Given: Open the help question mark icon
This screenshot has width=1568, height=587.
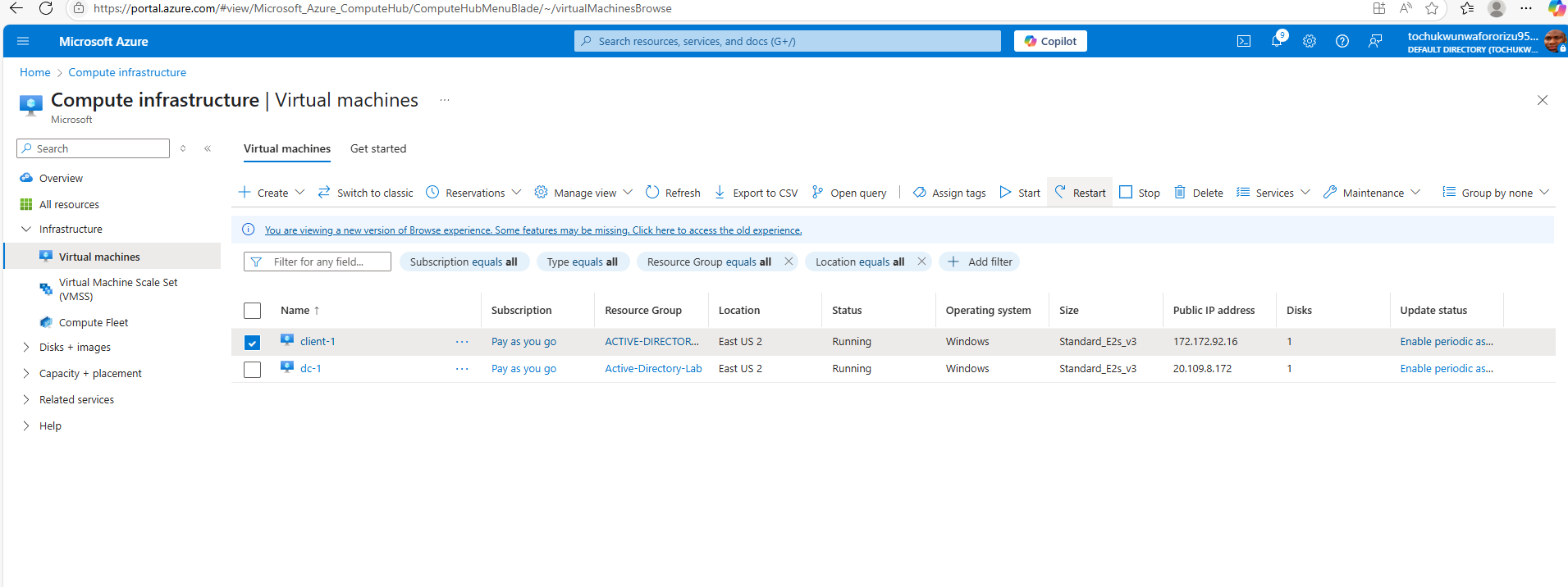Looking at the screenshot, I should (1342, 41).
